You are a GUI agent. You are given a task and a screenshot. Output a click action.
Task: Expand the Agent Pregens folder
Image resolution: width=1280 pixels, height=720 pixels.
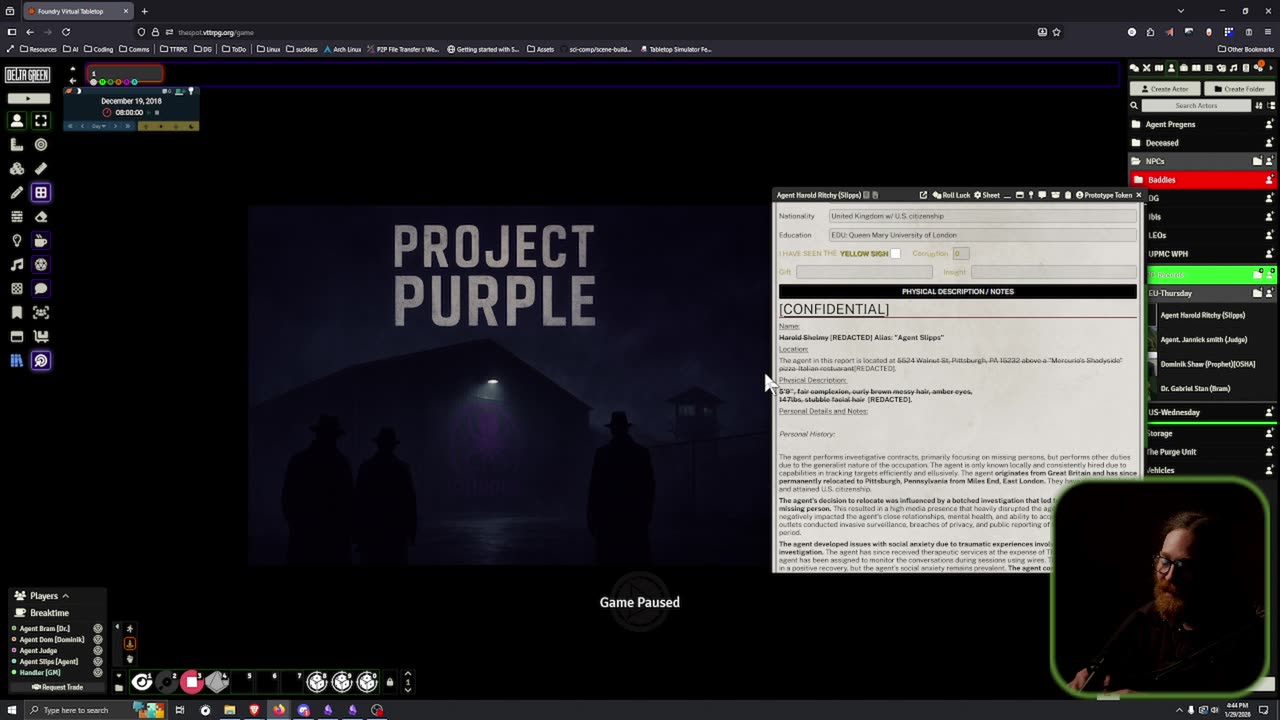click(1203, 124)
